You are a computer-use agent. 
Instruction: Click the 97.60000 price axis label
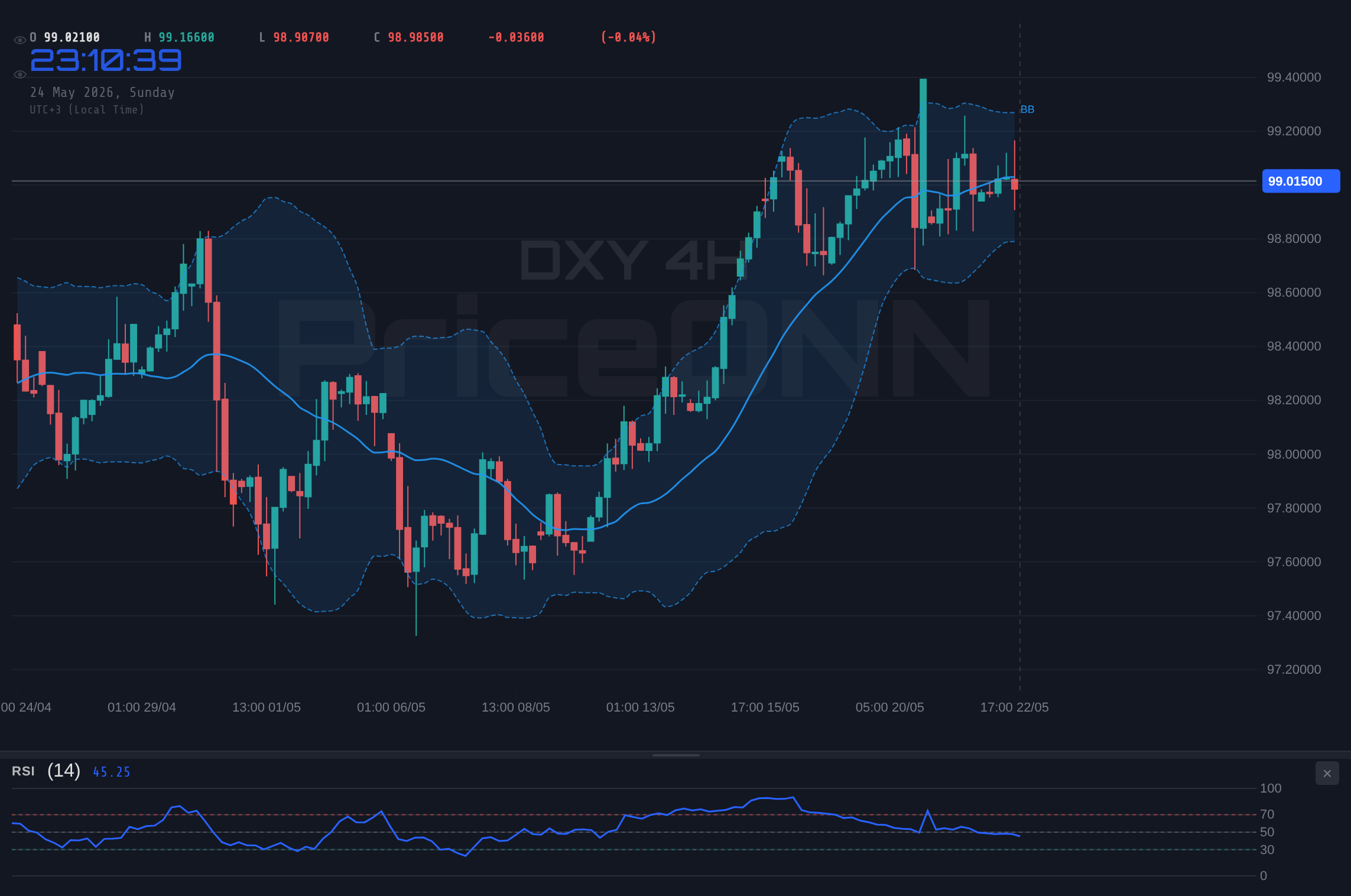pyautogui.click(x=1294, y=562)
